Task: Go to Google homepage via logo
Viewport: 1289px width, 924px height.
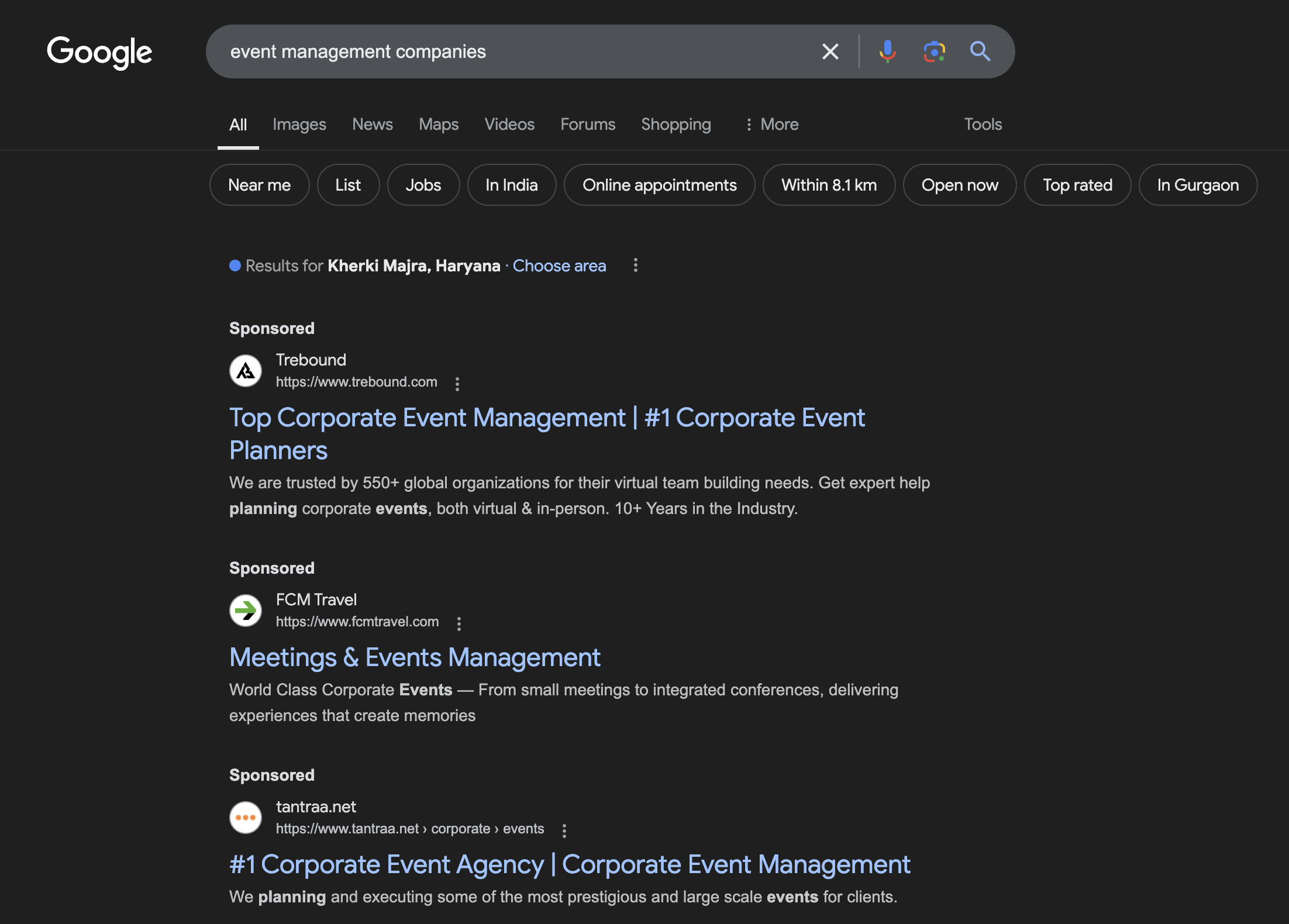Action: click(99, 51)
